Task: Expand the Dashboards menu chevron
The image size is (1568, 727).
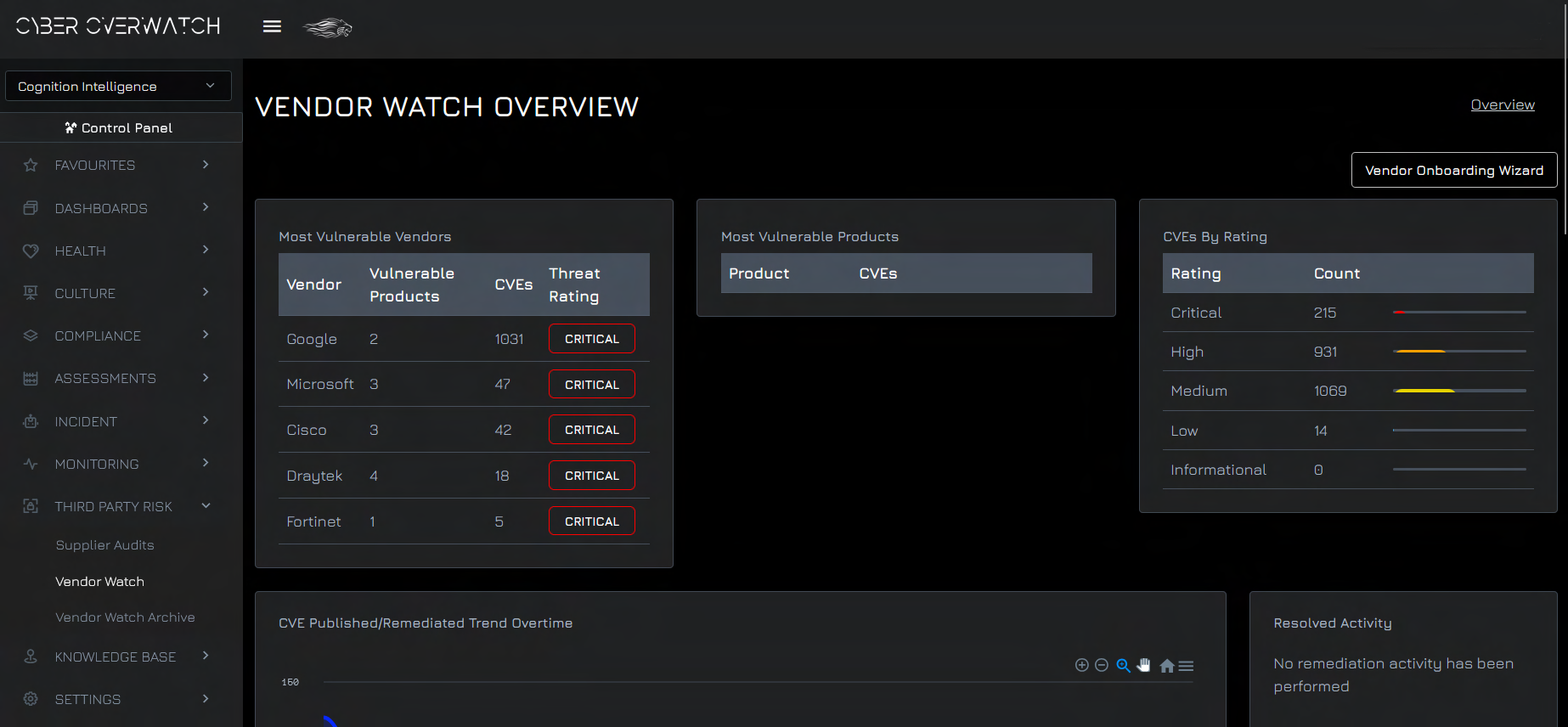Action: click(206, 207)
